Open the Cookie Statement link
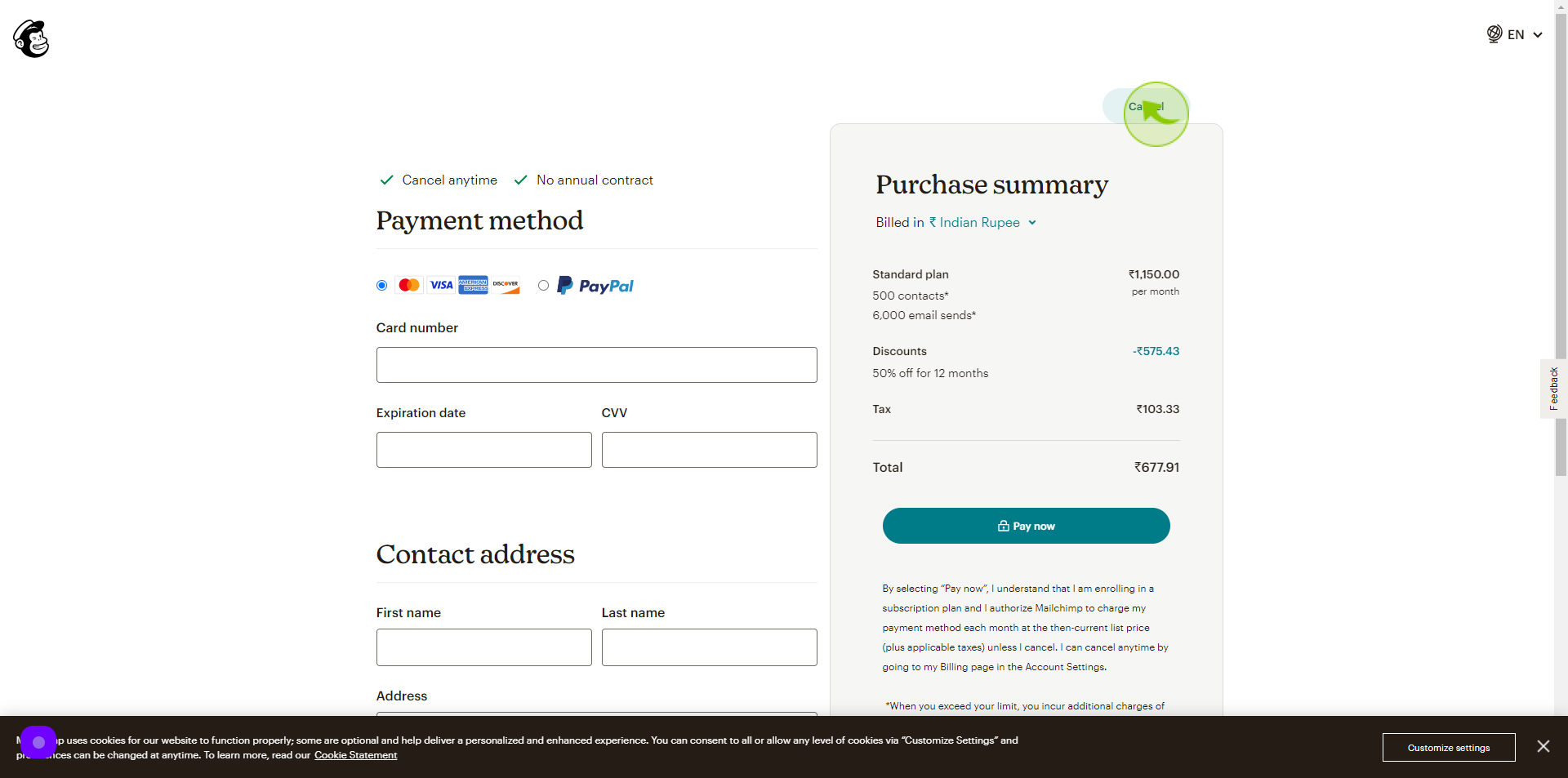Image resolution: width=1568 pixels, height=778 pixels. [355, 755]
